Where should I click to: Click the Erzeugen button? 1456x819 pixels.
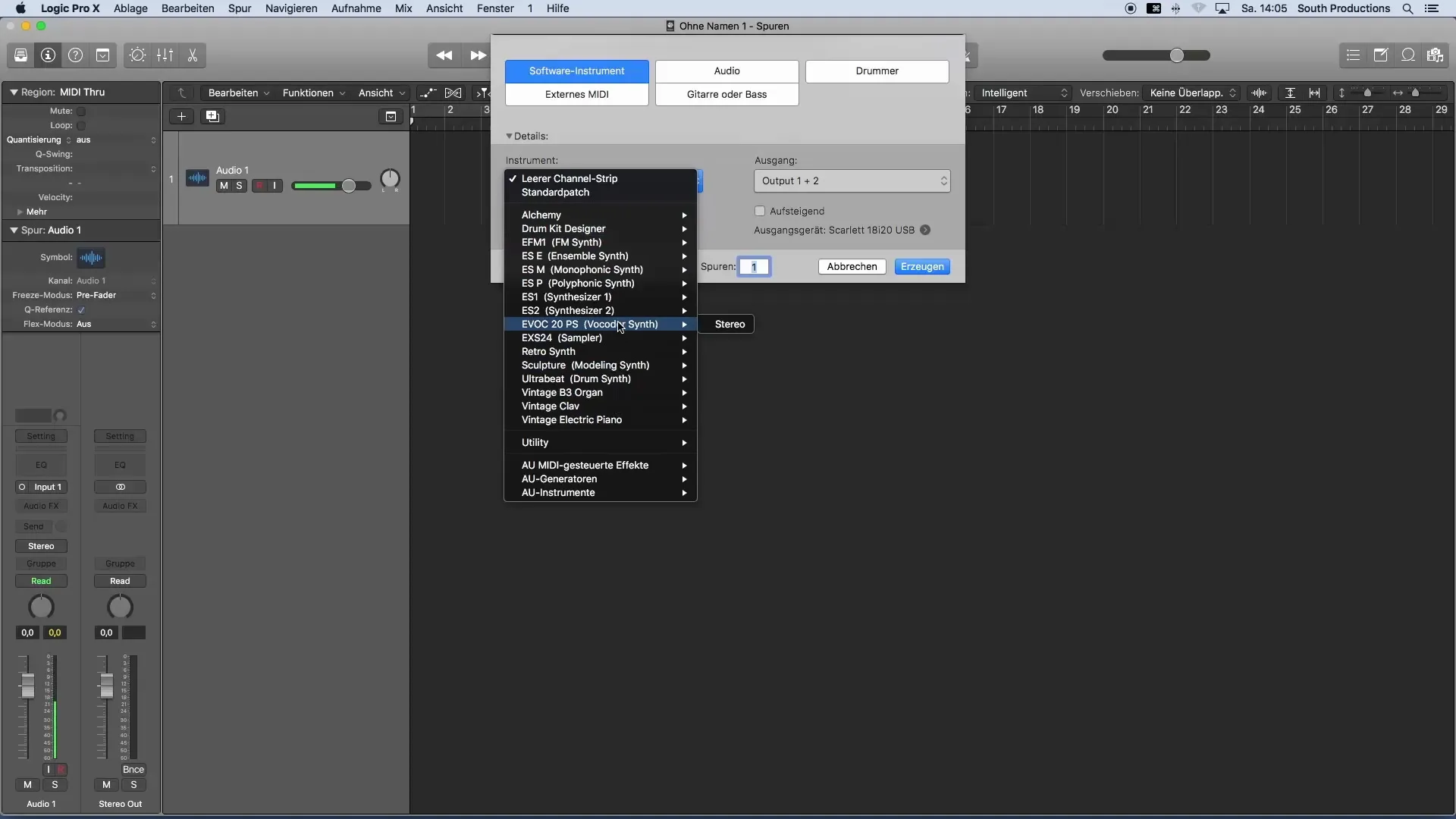point(922,267)
